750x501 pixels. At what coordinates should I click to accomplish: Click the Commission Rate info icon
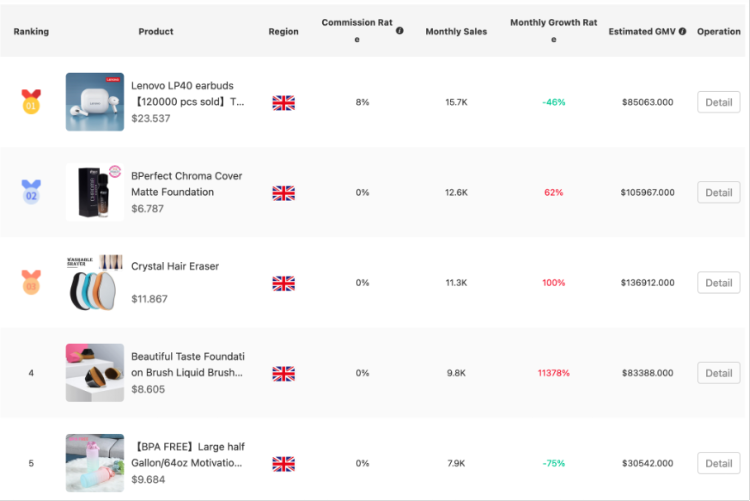click(x=399, y=31)
